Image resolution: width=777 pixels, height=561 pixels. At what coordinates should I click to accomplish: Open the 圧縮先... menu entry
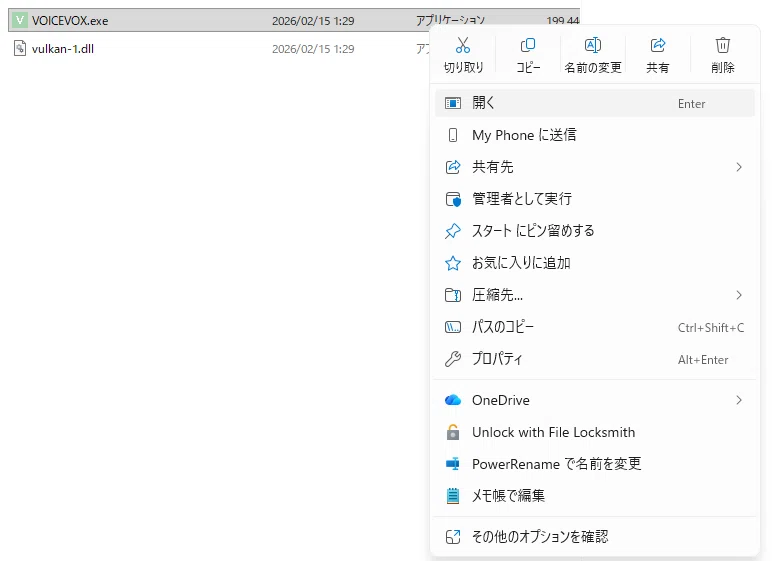[x=595, y=295]
